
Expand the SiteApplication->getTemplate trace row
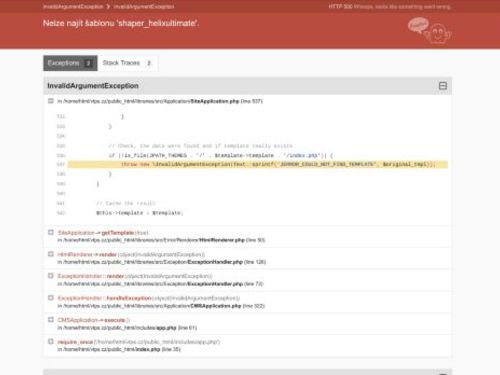tap(51, 232)
